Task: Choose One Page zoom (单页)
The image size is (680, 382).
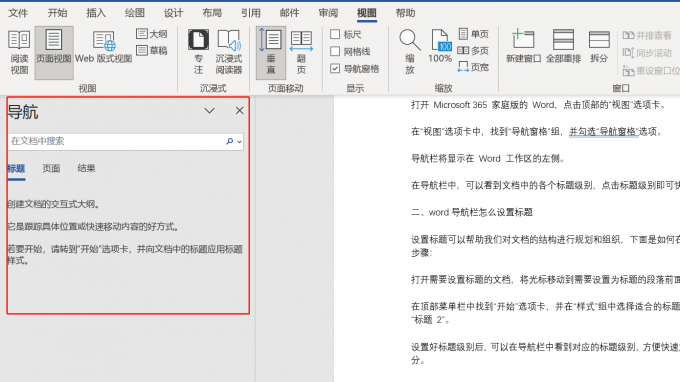Action: click(474, 34)
